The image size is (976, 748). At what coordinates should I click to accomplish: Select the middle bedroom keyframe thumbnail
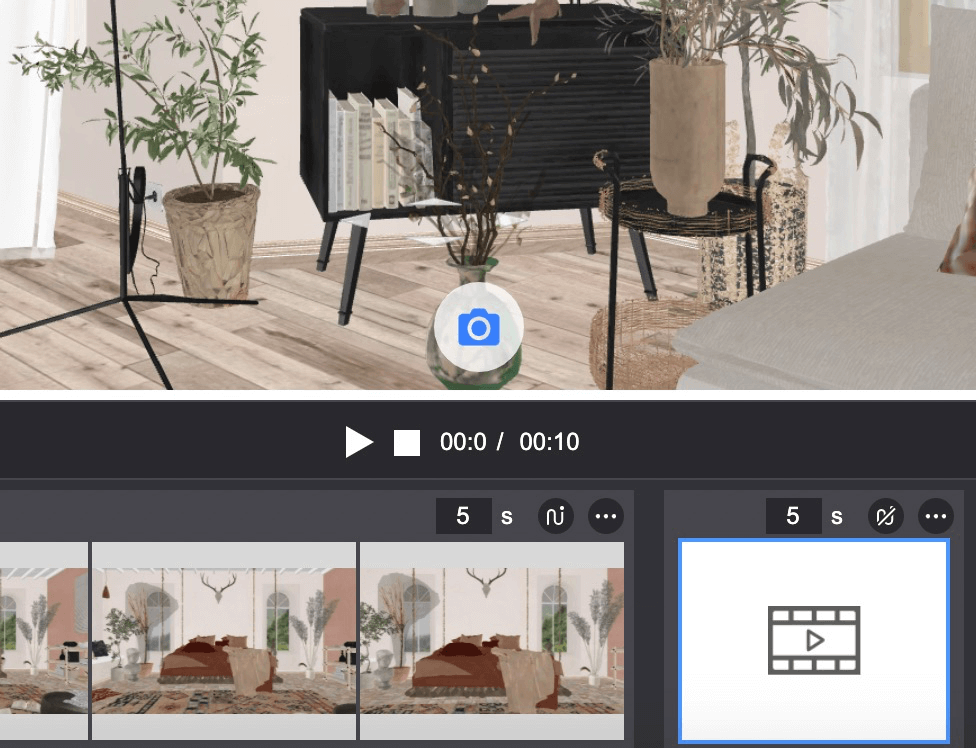click(x=223, y=640)
